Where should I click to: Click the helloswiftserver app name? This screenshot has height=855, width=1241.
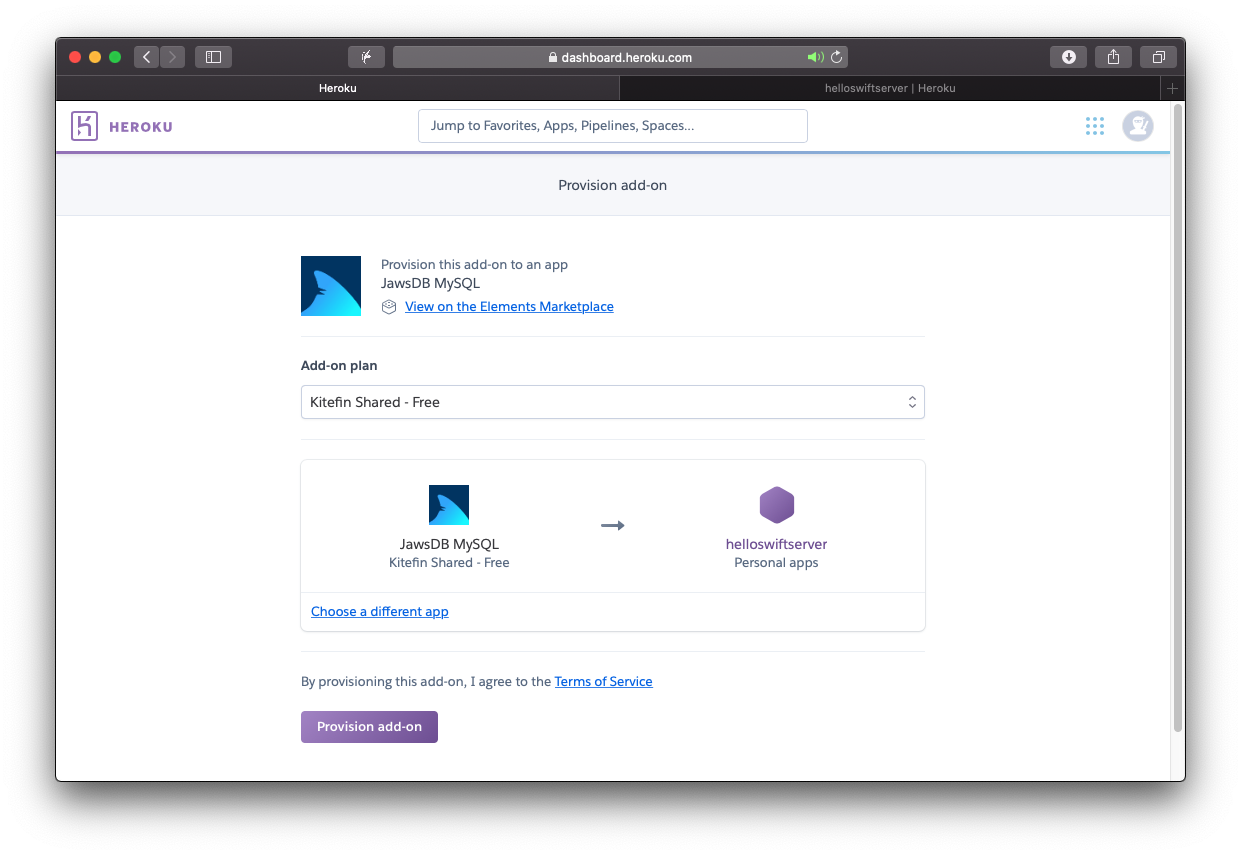pos(776,545)
